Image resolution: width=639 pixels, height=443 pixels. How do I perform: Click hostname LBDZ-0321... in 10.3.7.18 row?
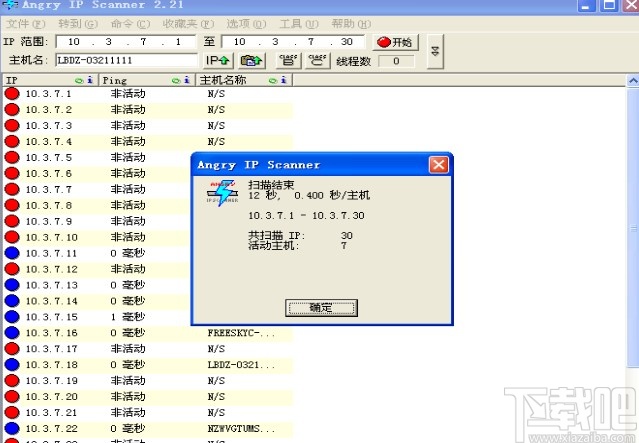click(241, 365)
